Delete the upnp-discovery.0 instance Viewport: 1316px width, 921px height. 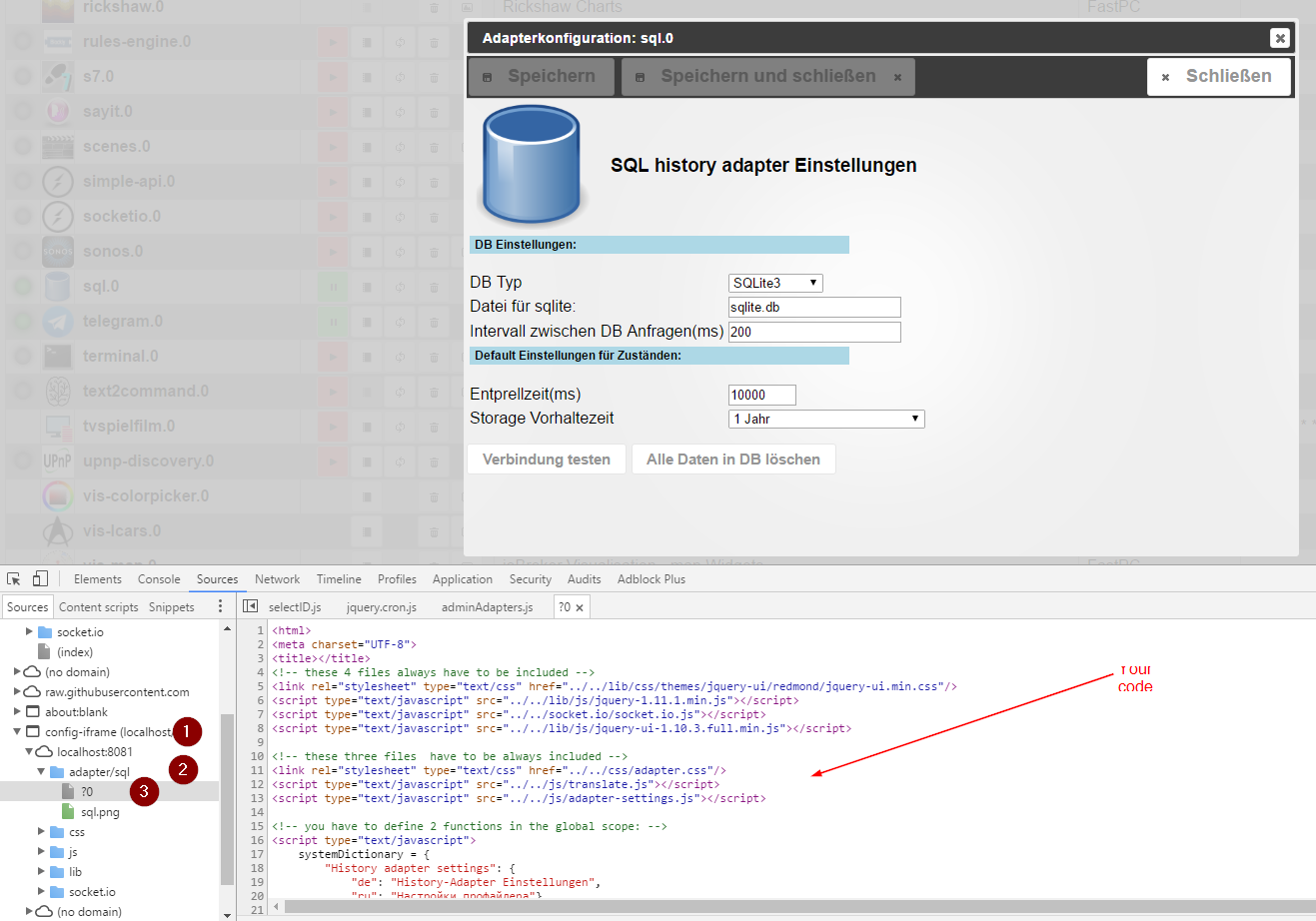coord(434,461)
